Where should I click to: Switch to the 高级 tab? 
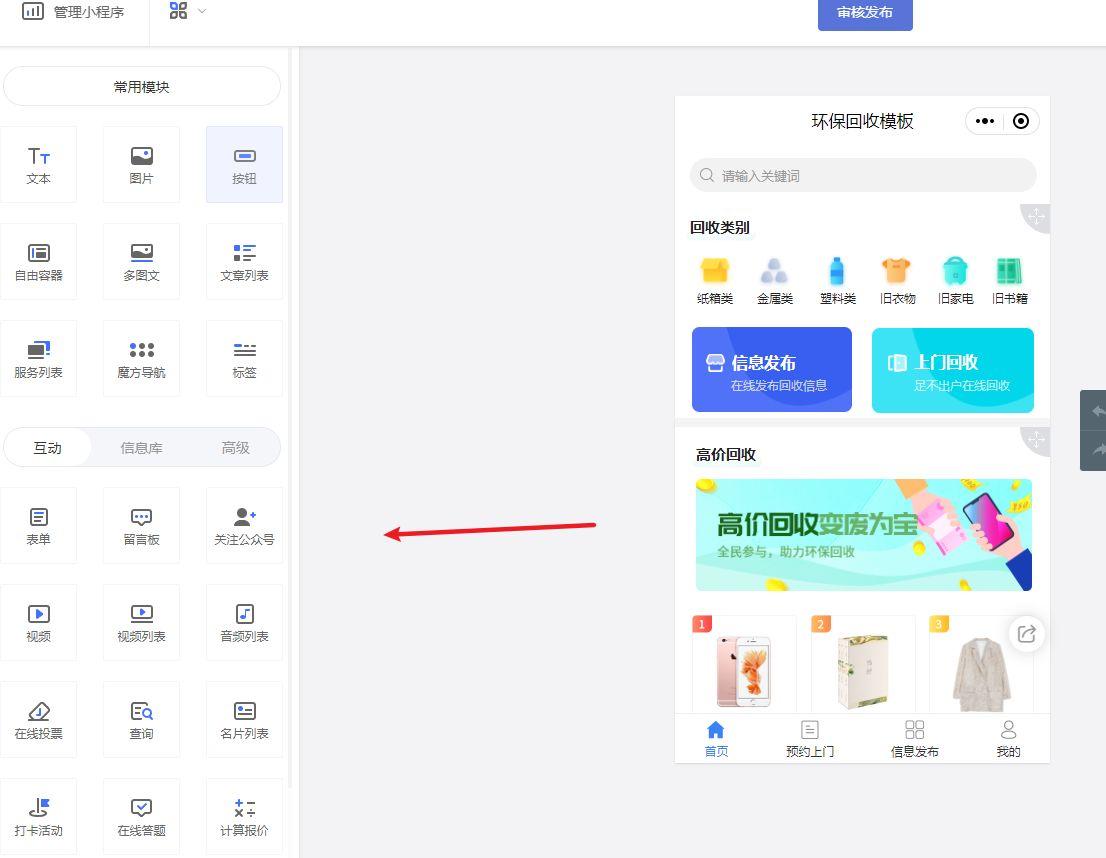pyautogui.click(x=235, y=448)
